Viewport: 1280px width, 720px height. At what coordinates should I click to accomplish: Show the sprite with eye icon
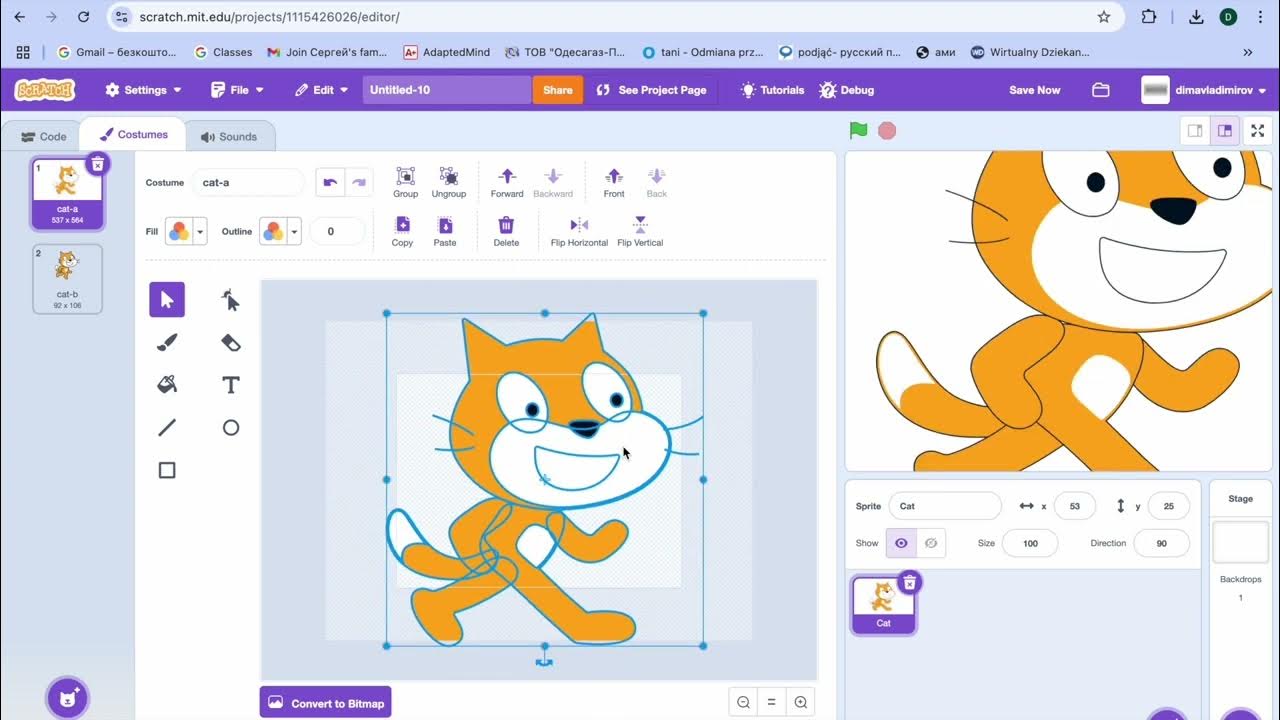pos(901,543)
